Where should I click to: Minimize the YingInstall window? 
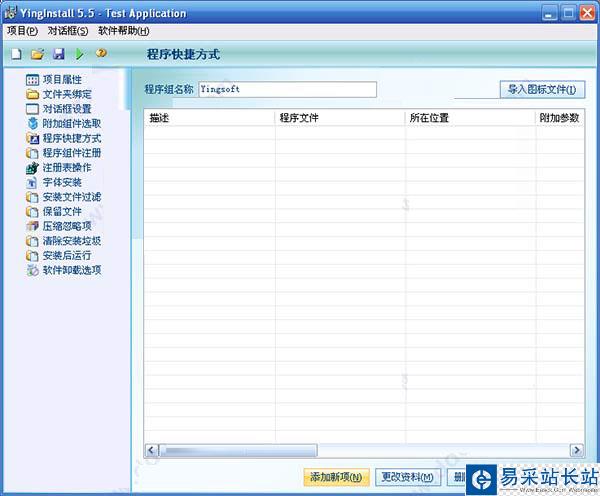click(x=549, y=13)
